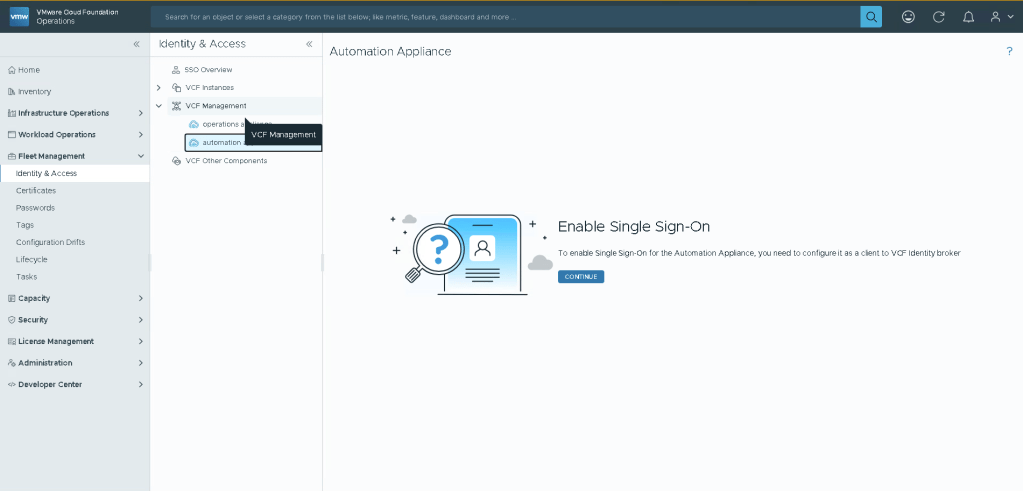Viewport: 1023px width, 491px height.
Task: Open the Certificates page
Action: tap(36, 190)
